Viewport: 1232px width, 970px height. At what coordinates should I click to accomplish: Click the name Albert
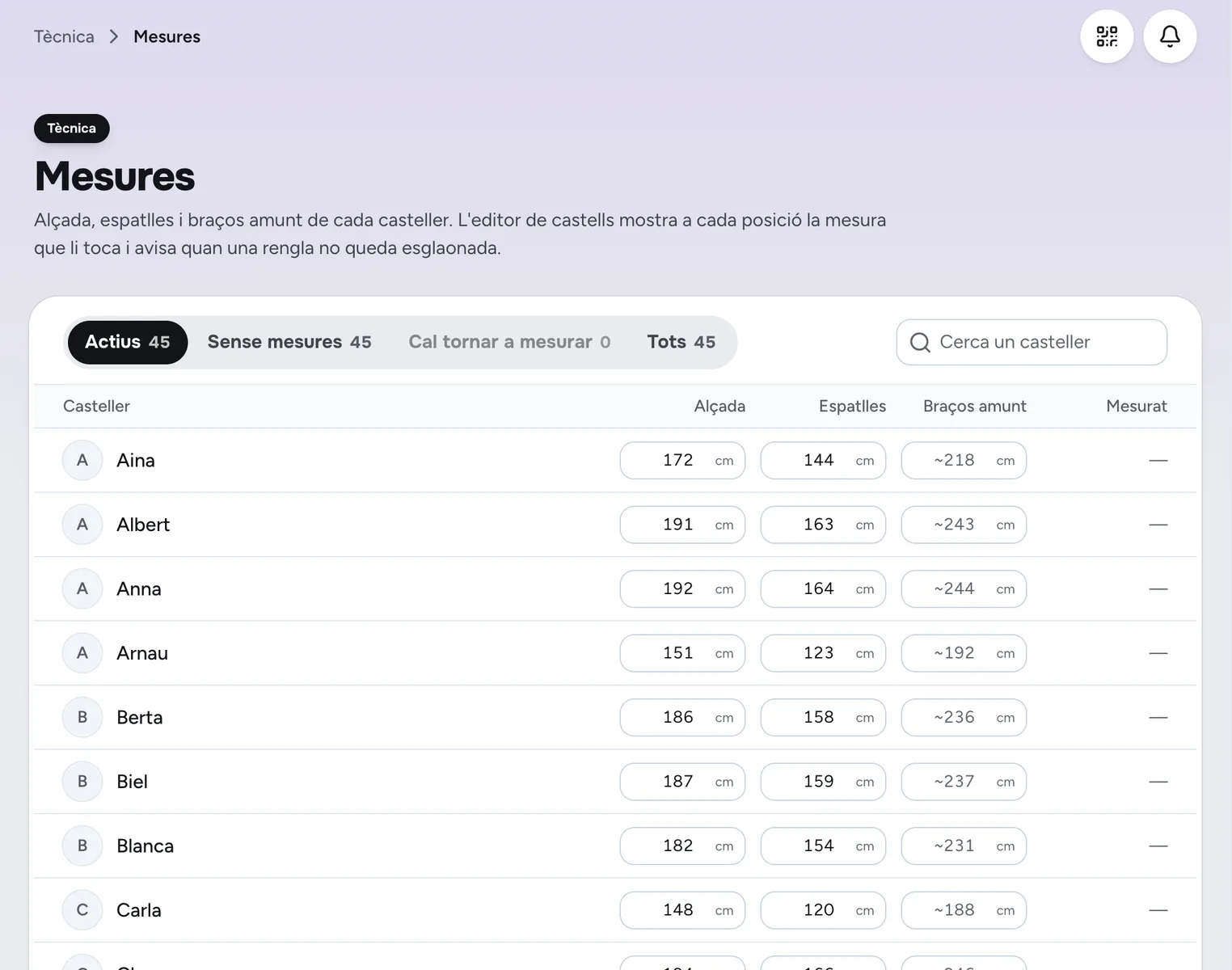pos(143,525)
